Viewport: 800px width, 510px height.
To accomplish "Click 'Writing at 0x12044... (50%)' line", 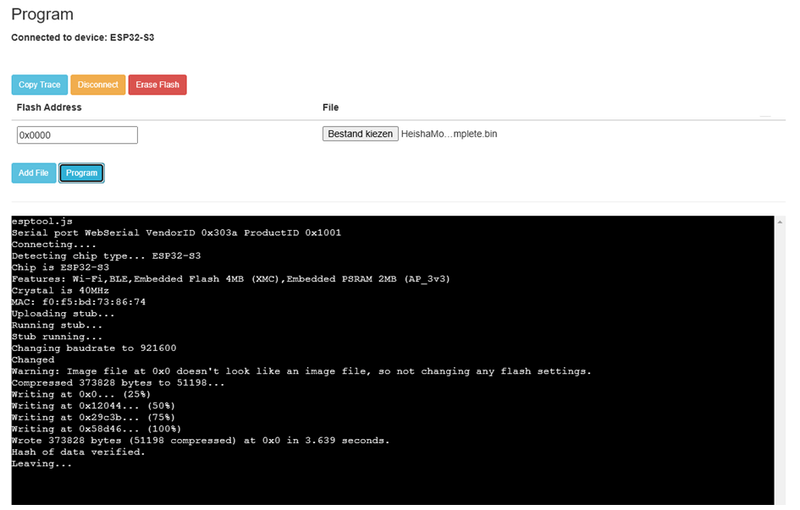I will pyautogui.click(x=93, y=406).
